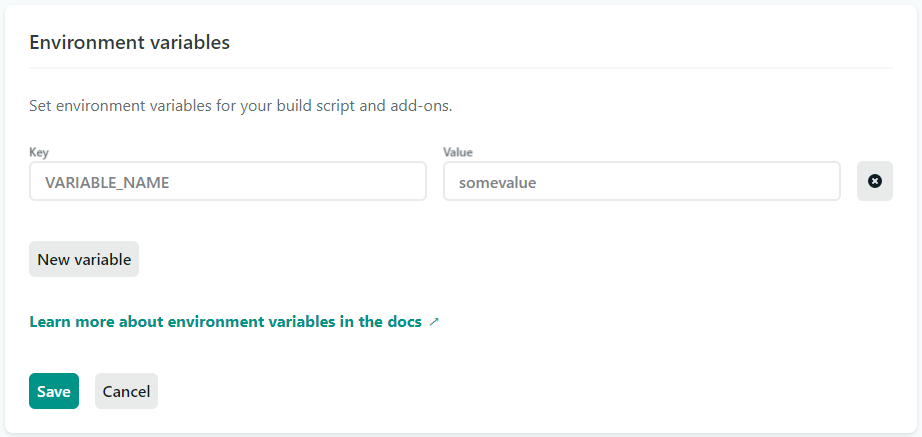Click the Environment variables heading
The image size is (922, 437).
click(130, 43)
